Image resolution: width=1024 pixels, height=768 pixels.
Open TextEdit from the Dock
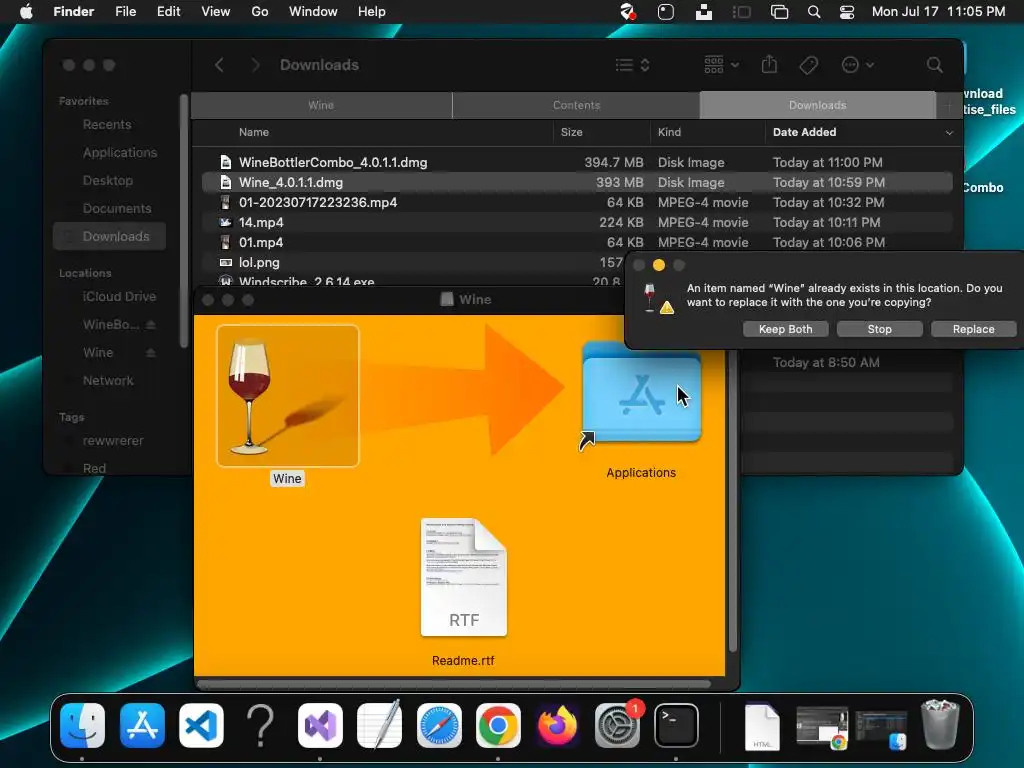point(379,725)
